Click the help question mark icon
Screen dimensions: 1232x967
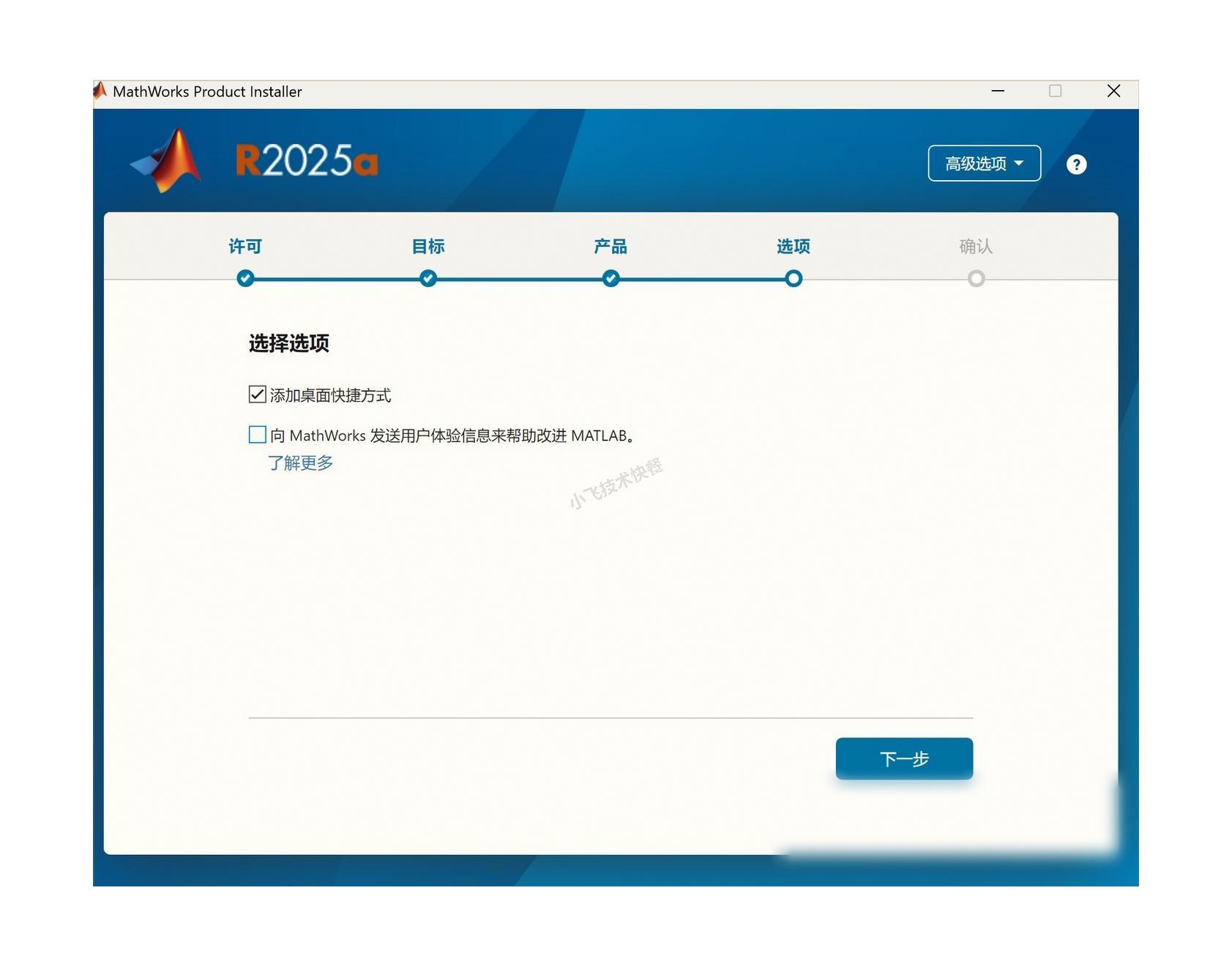click(x=1075, y=164)
